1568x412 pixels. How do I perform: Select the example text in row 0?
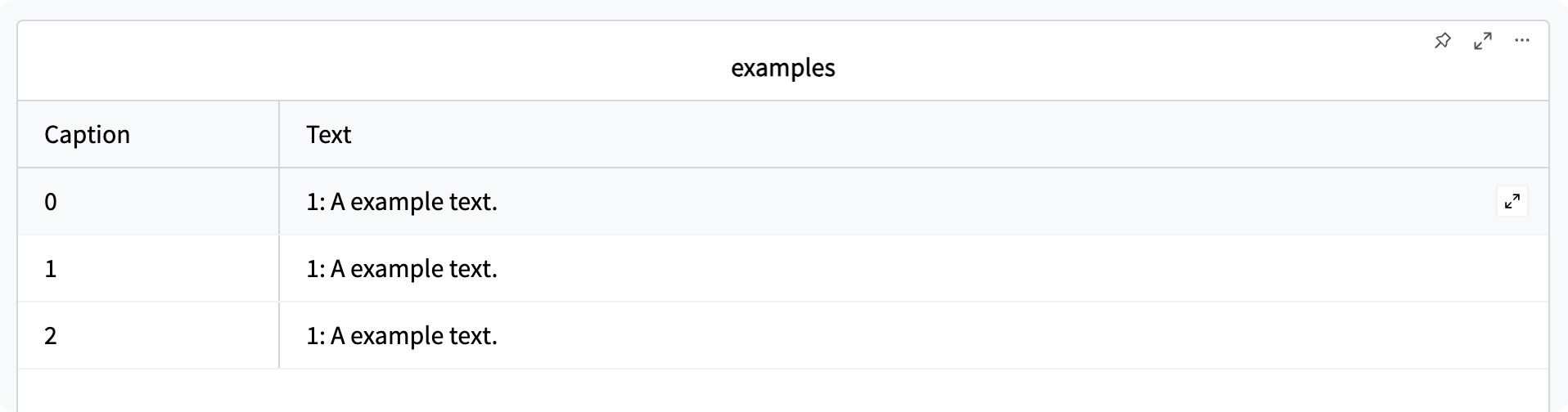click(401, 202)
